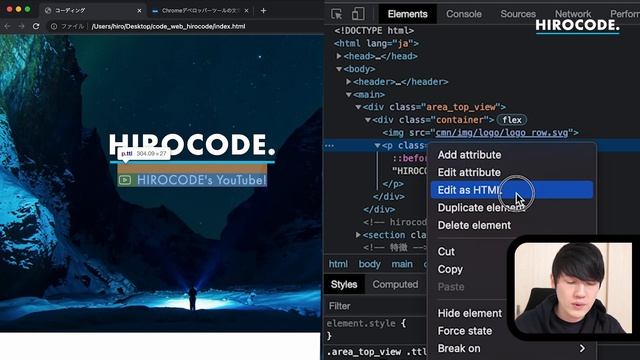This screenshot has height=360, width=640.
Task: Close the コーディング browser tab
Action: 139,11
